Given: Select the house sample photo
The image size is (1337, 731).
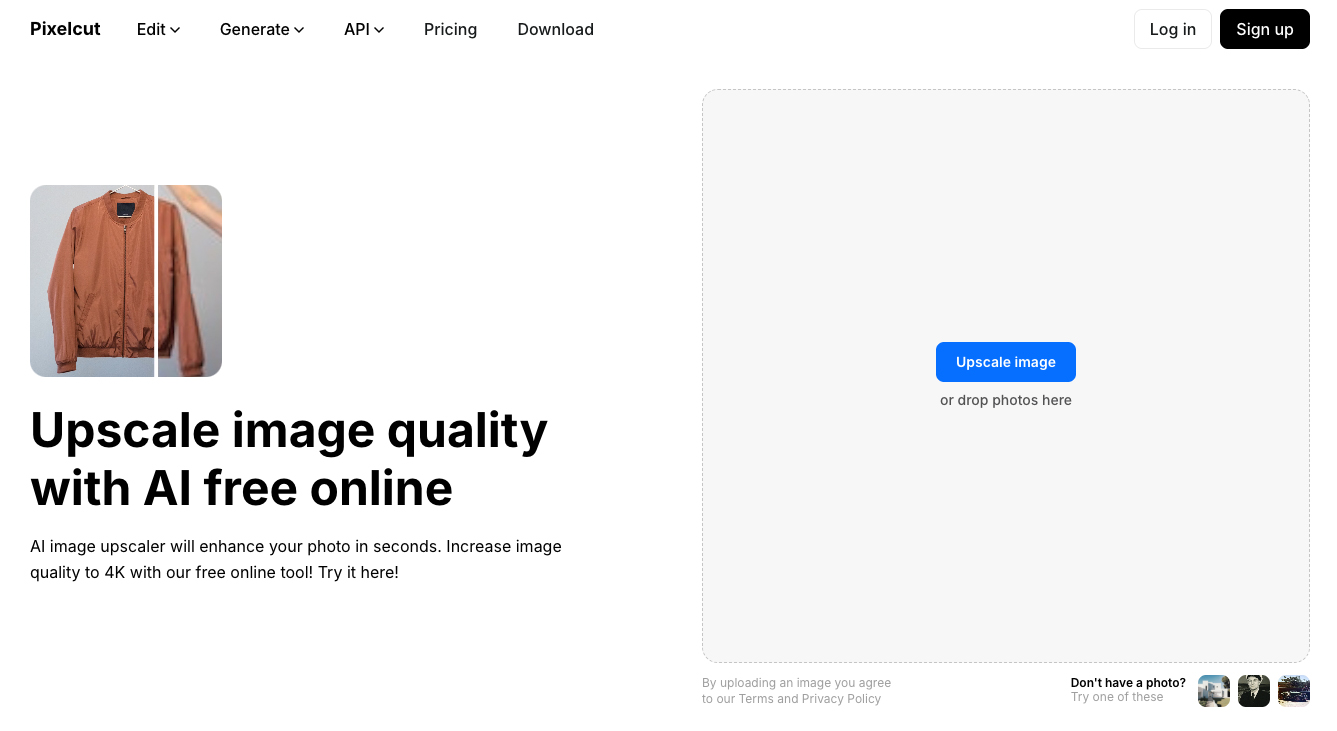Looking at the screenshot, I should (x=1213, y=690).
